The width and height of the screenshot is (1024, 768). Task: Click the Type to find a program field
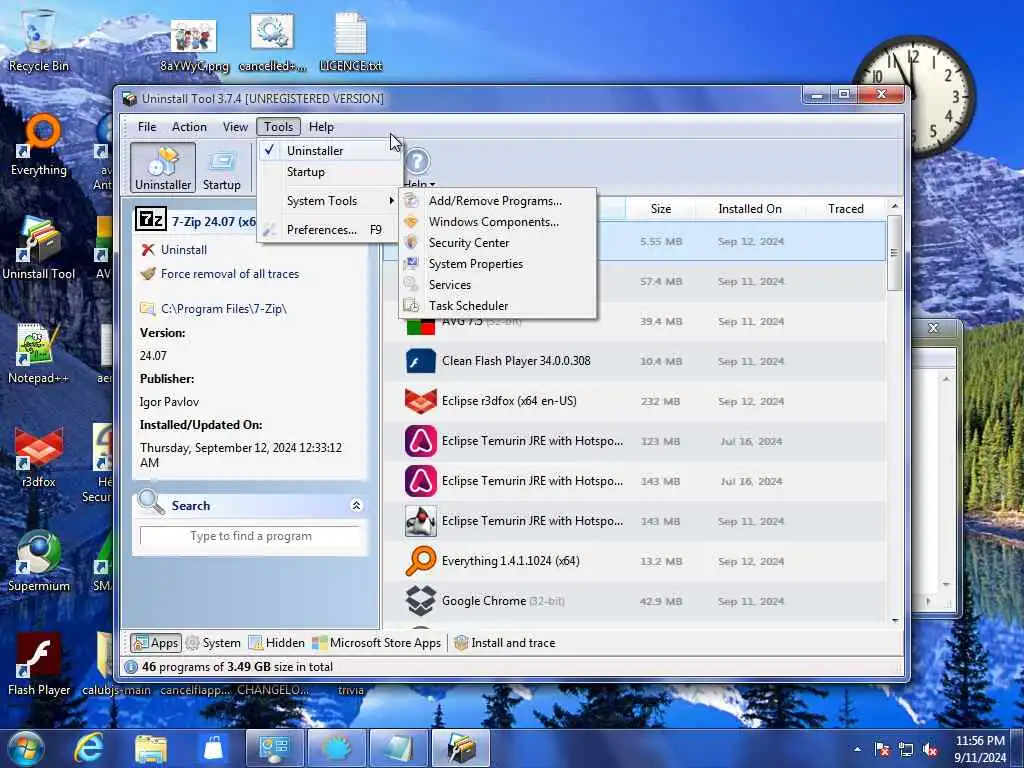[250, 536]
